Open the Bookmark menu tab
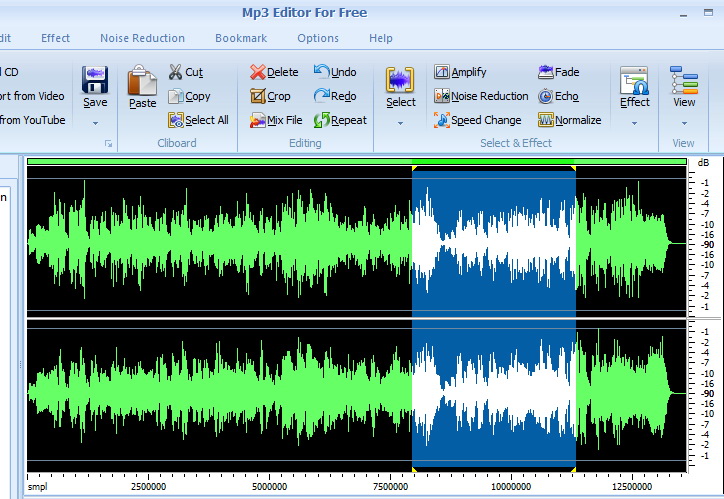The height and width of the screenshot is (499, 724). tap(241, 38)
